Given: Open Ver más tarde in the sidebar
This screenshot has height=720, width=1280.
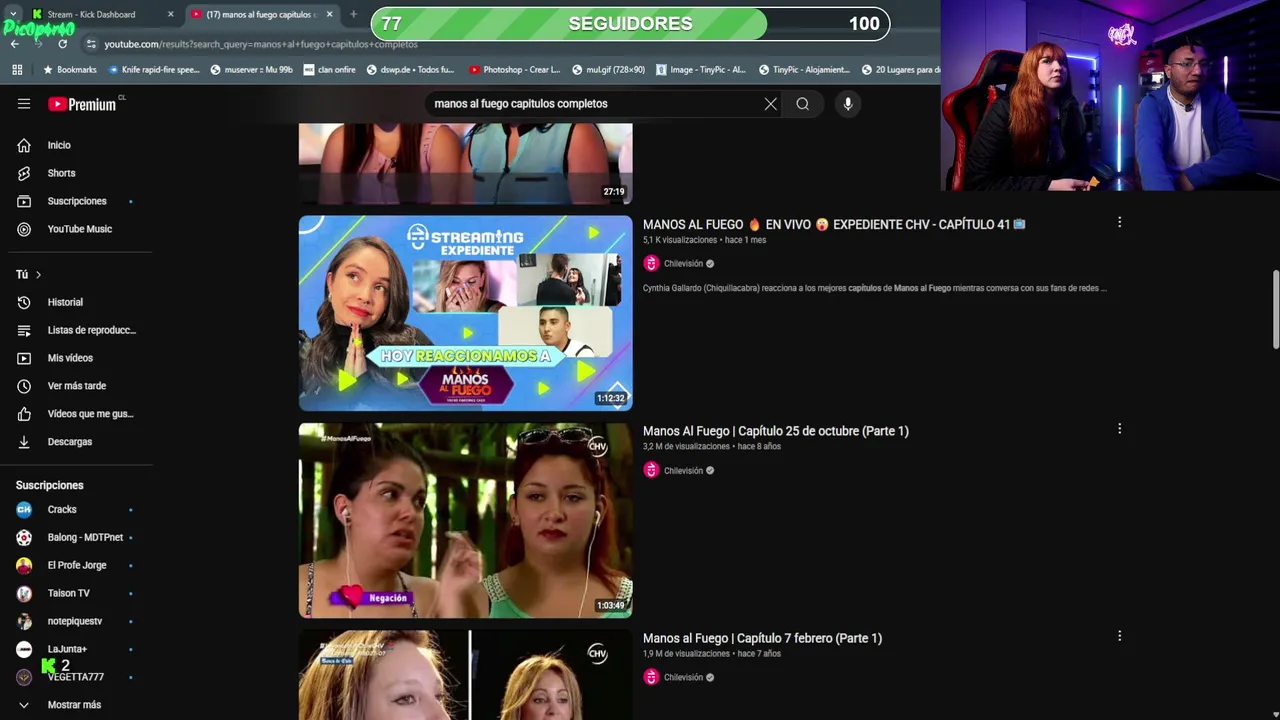Looking at the screenshot, I should (x=76, y=386).
